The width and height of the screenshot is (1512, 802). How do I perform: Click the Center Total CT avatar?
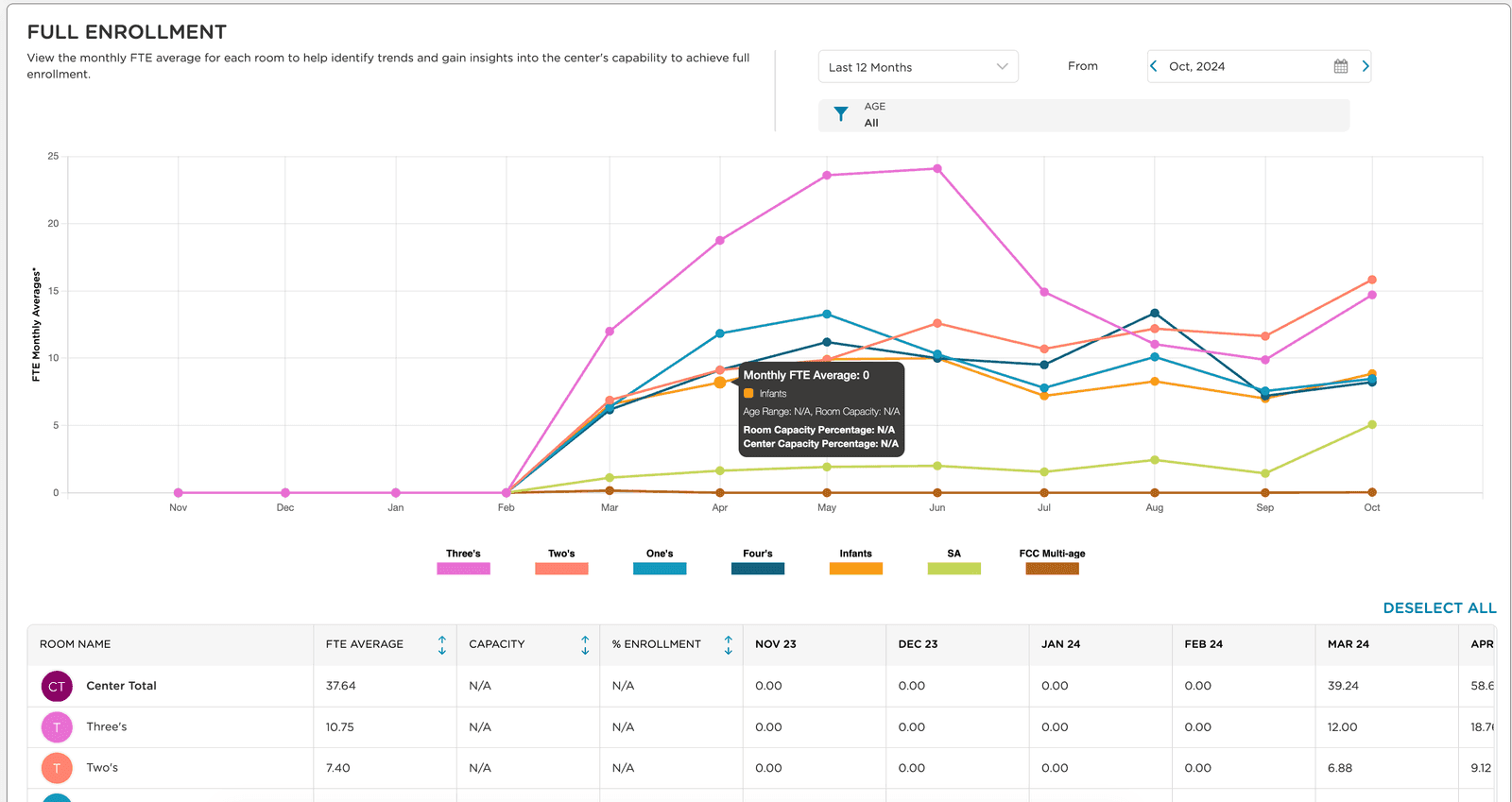[57, 686]
